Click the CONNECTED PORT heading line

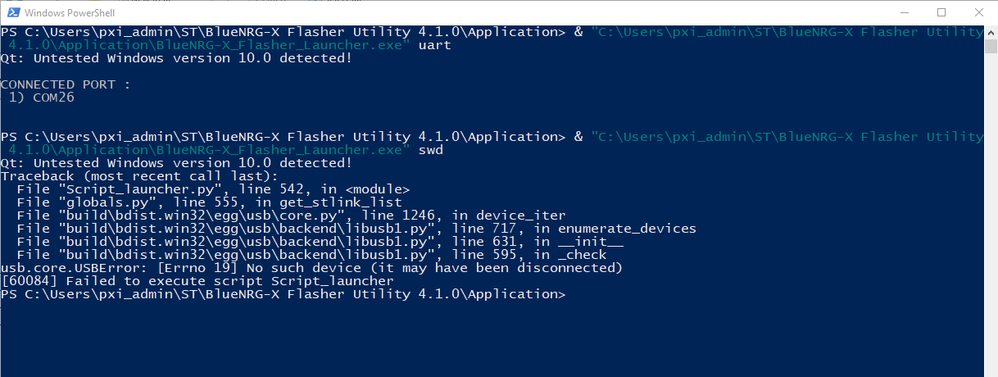(x=66, y=85)
